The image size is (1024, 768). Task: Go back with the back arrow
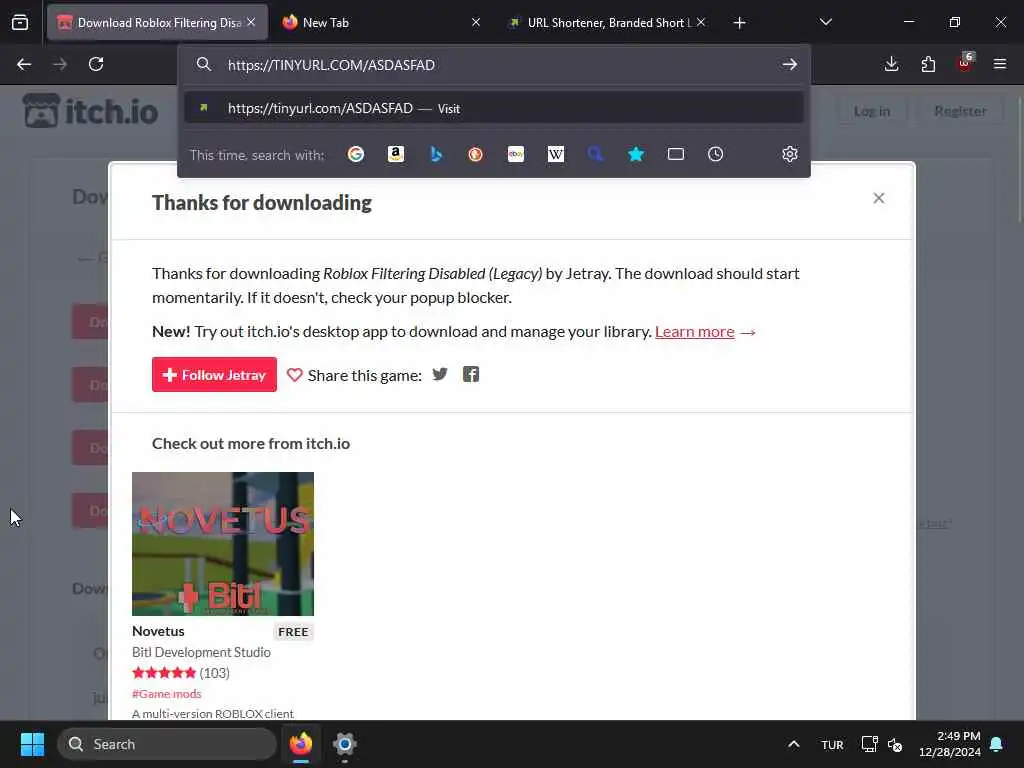[x=24, y=64]
